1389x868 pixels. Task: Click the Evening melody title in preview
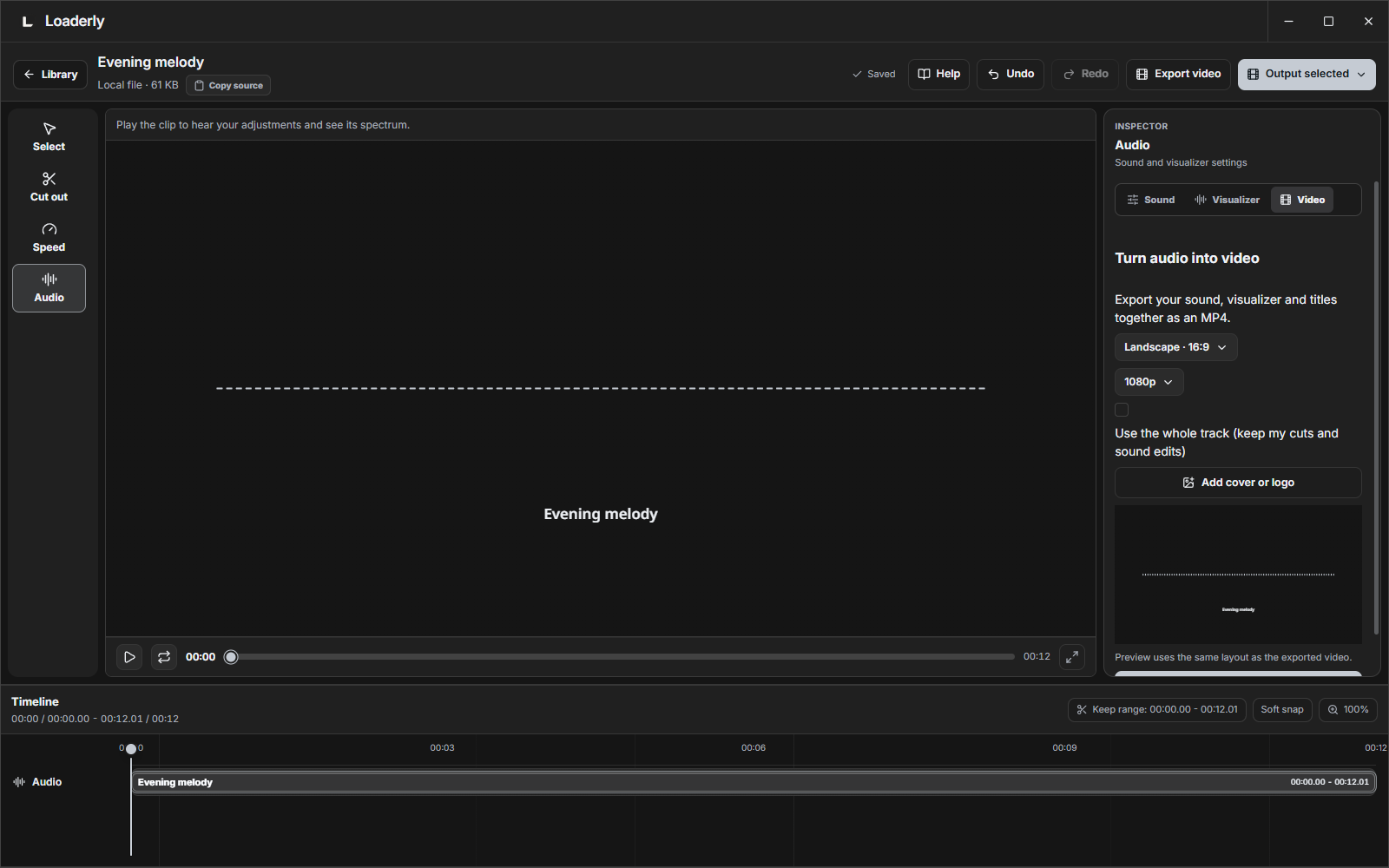coord(601,514)
